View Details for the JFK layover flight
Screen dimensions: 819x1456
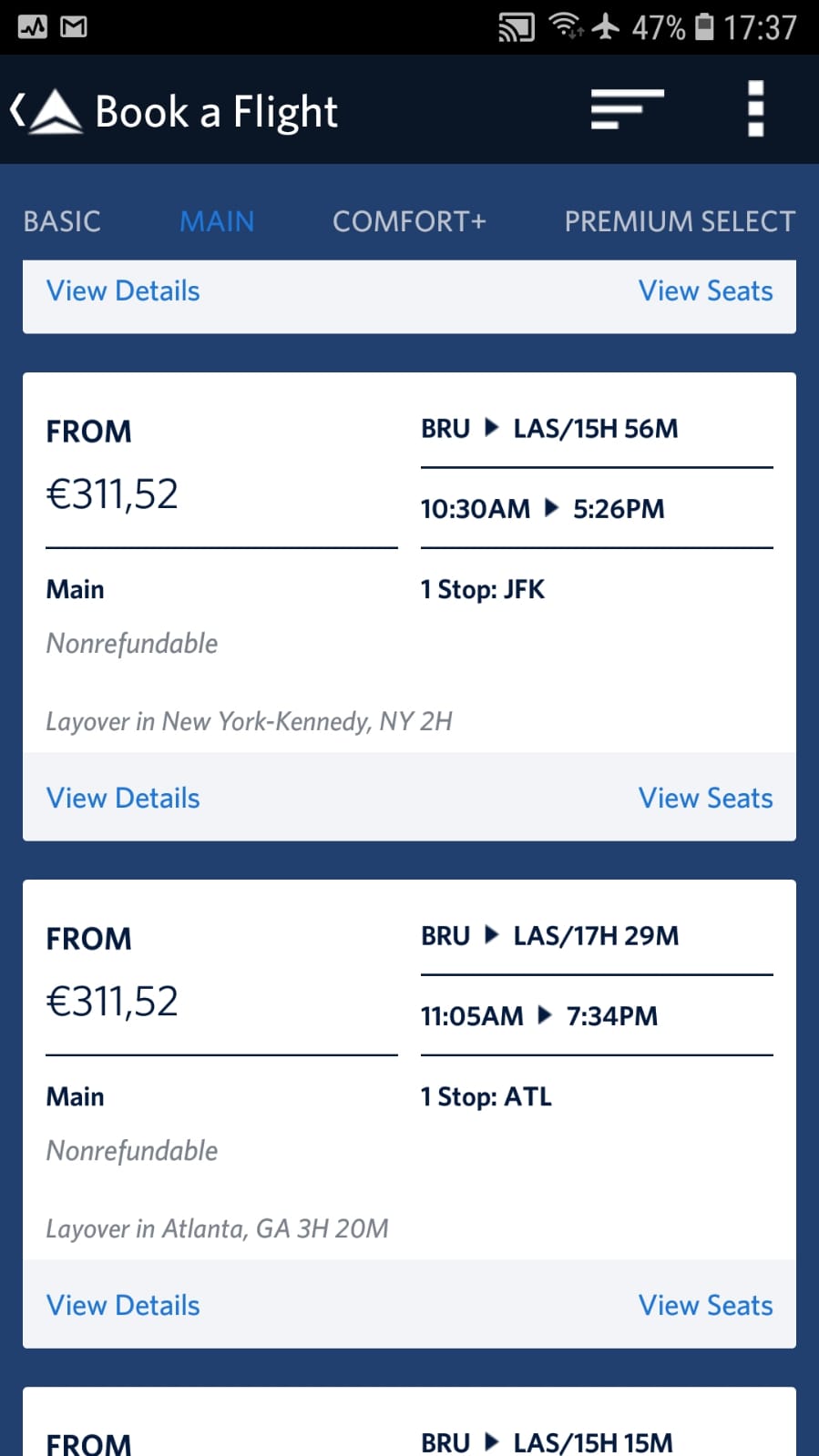(x=123, y=799)
